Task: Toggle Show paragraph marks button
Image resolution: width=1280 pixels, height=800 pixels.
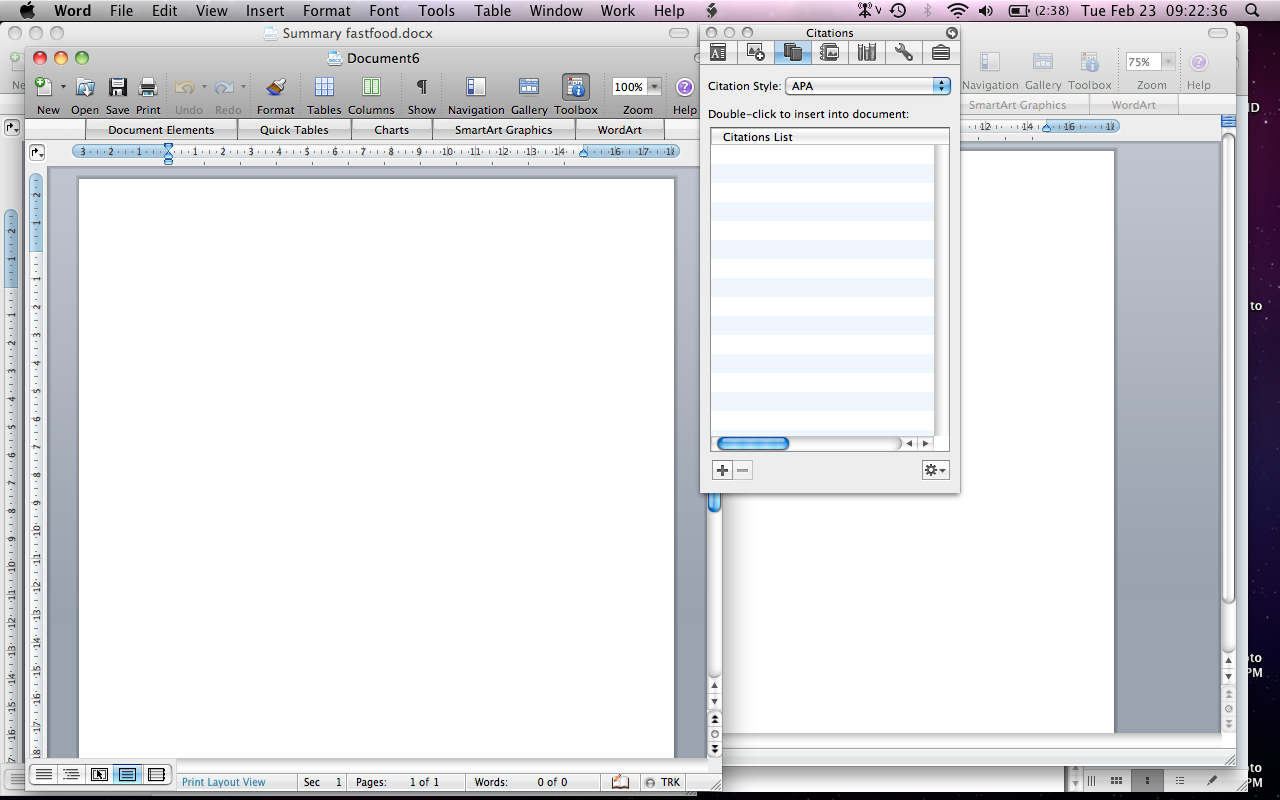Action: point(422,87)
